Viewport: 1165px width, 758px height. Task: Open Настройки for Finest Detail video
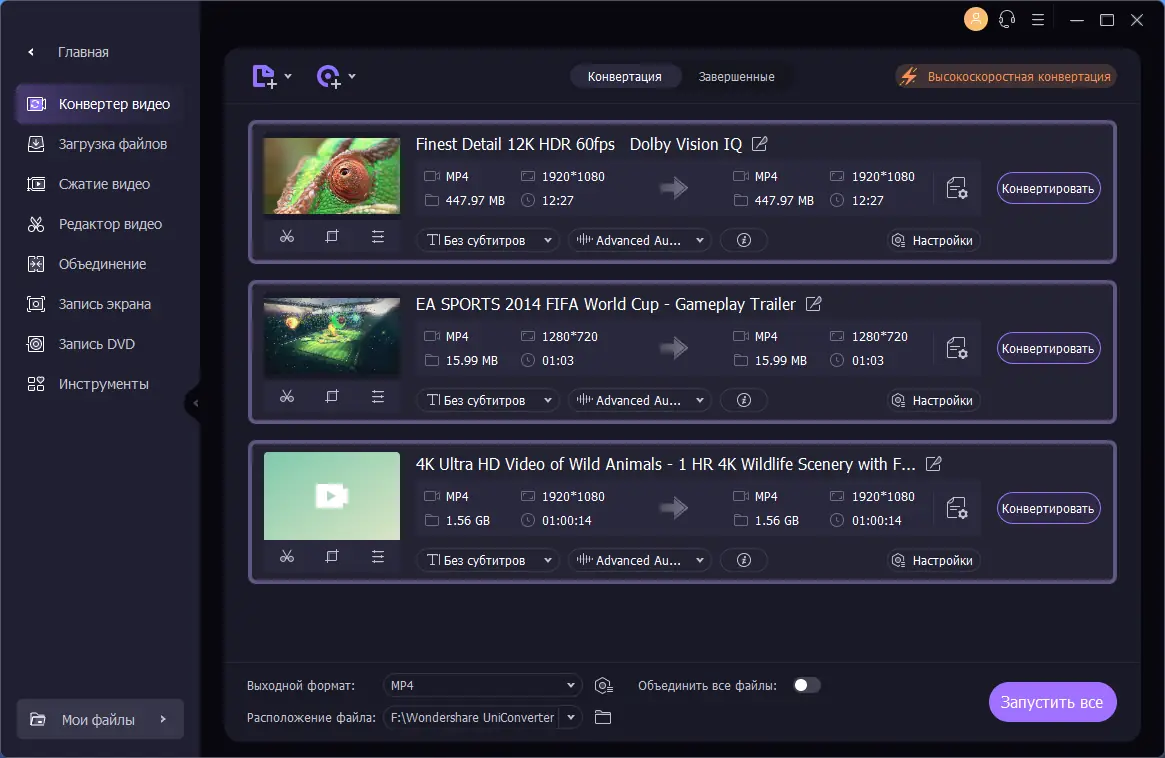pos(932,240)
